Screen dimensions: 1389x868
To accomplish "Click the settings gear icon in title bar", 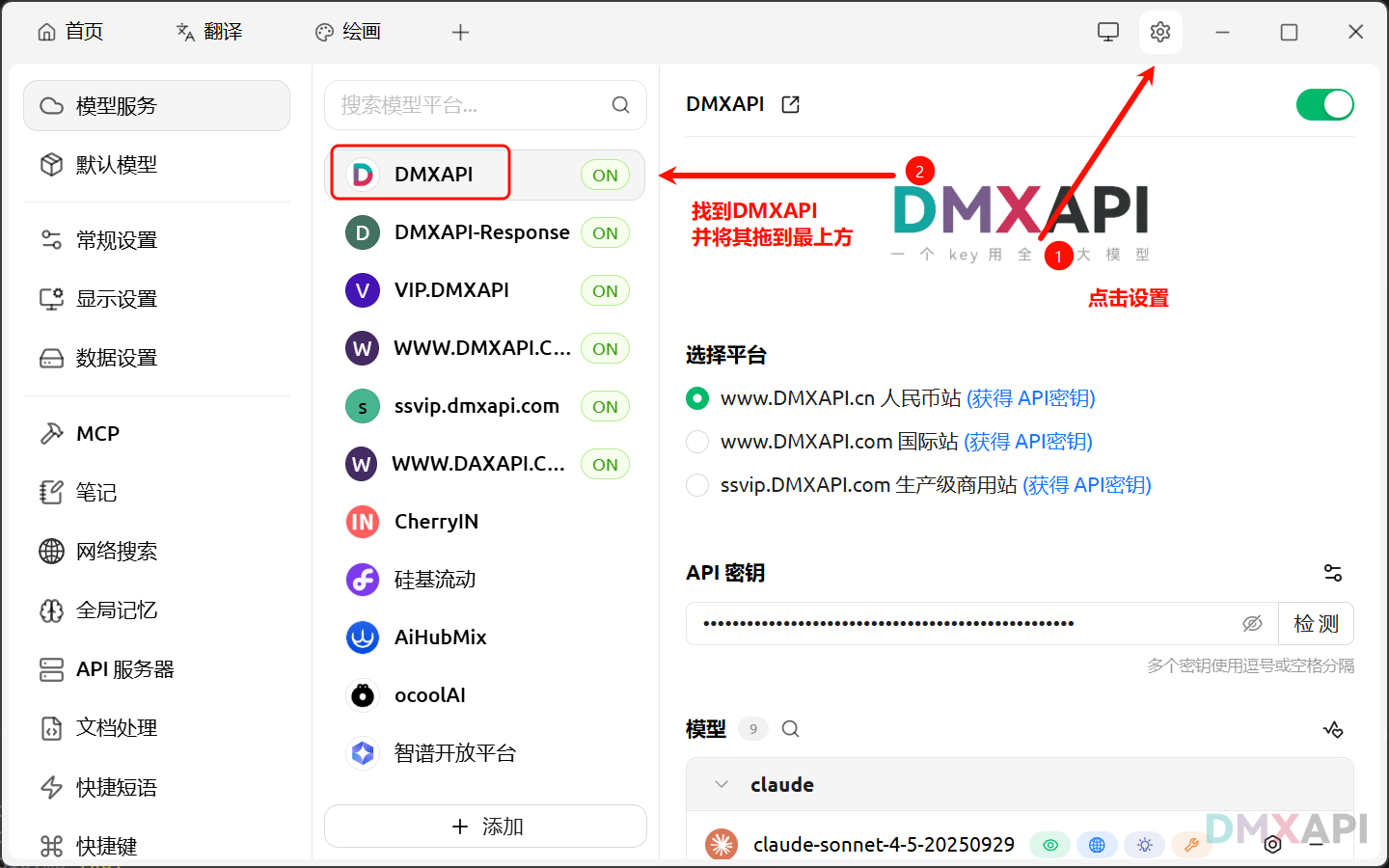I will tap(1159, 32).
